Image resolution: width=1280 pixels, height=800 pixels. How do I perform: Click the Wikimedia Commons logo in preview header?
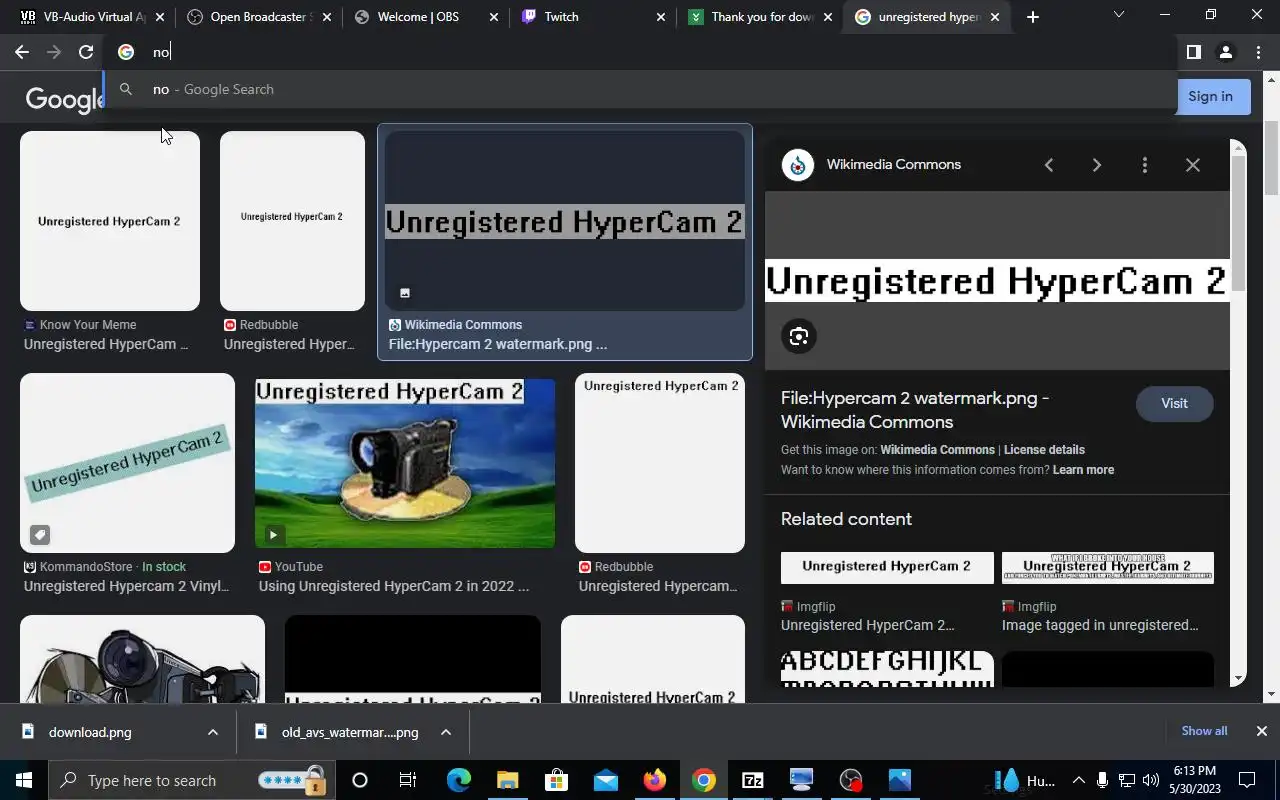pos(798,165)
